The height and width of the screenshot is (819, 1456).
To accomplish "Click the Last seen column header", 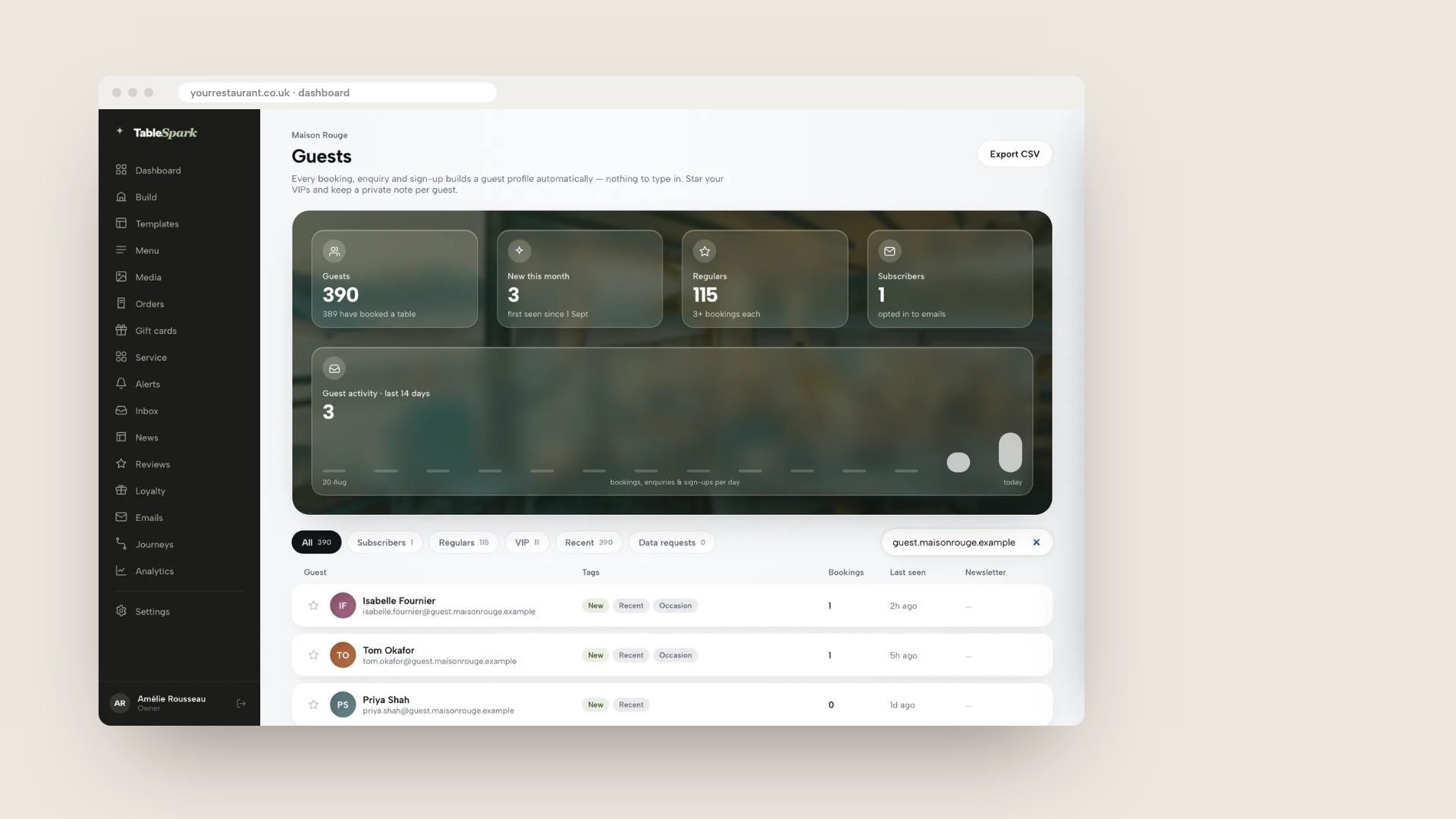I will click(907, 573).
